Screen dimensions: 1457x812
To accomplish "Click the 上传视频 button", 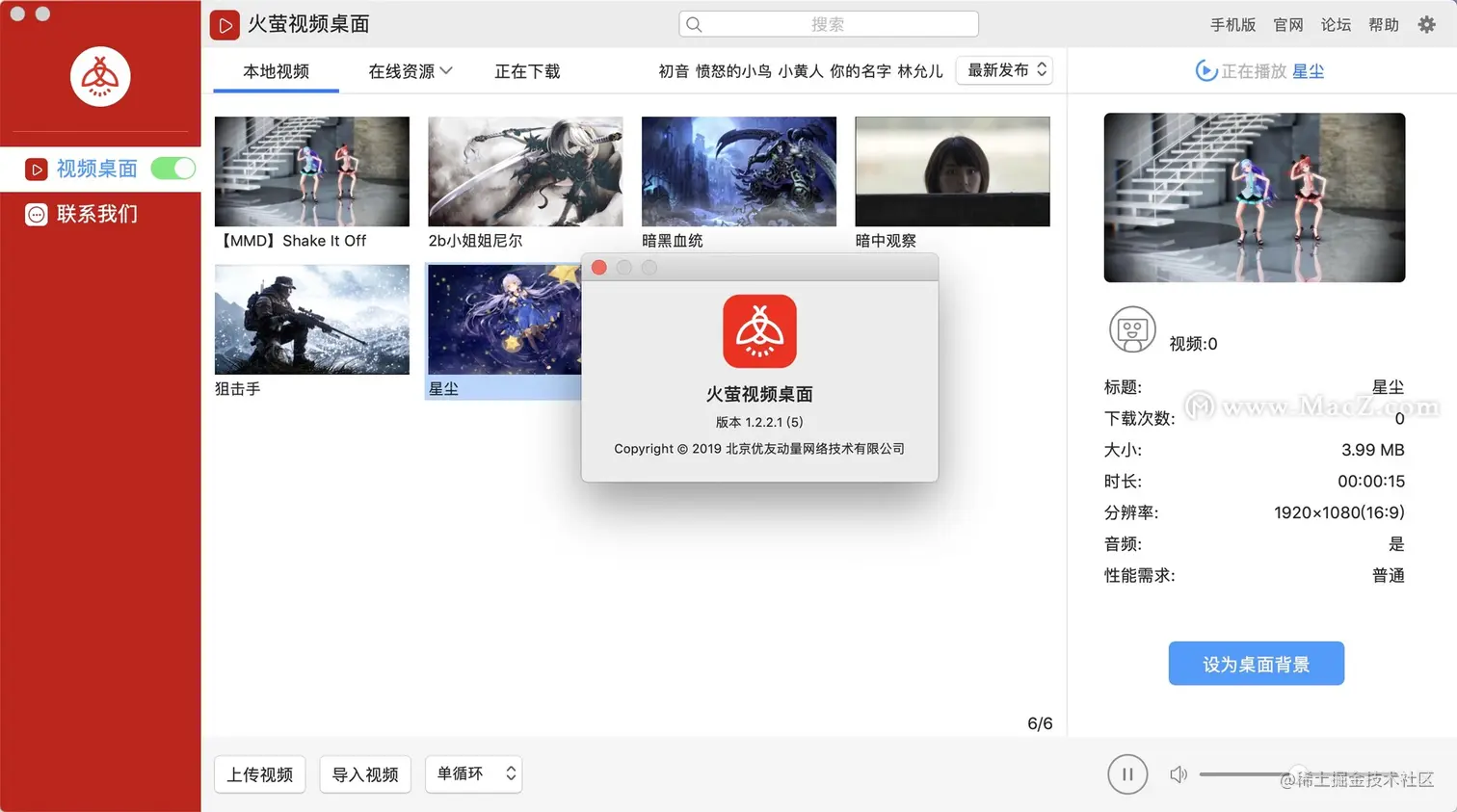I will point(259,774).
